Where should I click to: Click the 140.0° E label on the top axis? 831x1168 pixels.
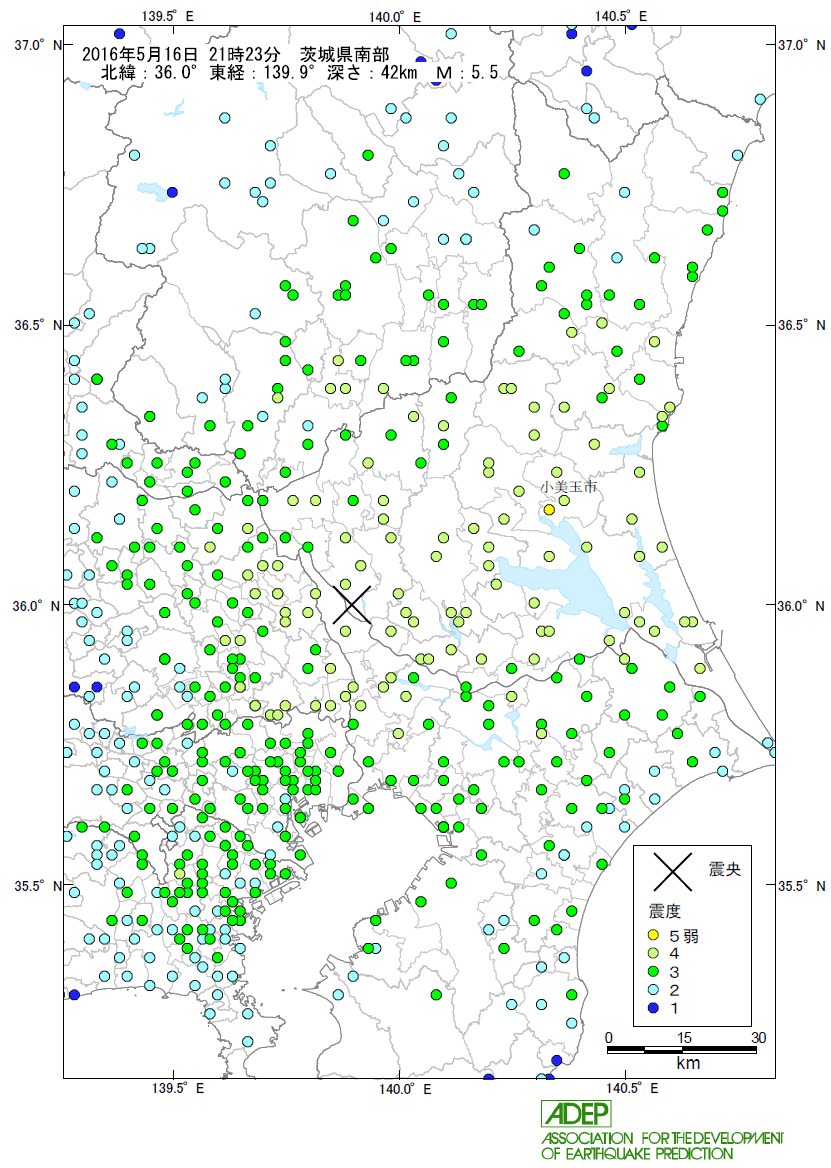coord(395,16)
